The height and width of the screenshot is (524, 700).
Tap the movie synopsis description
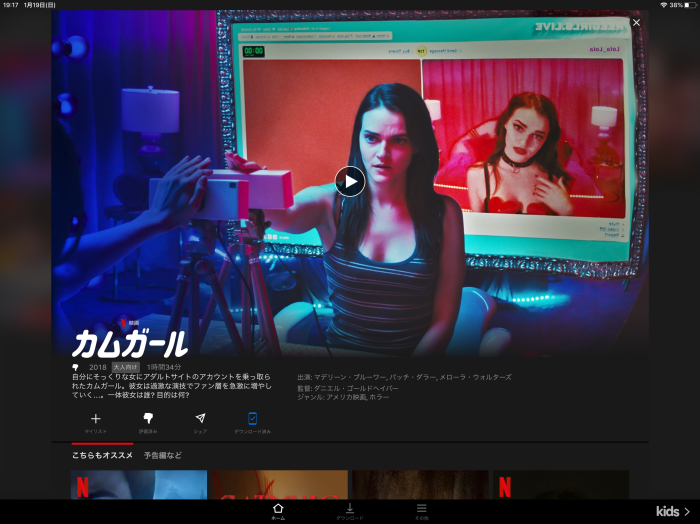point(171,386)
